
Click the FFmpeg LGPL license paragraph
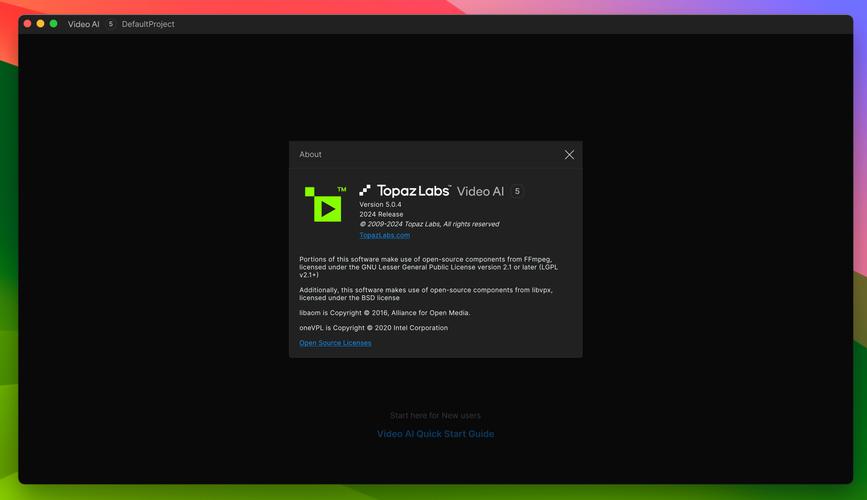[429, 267]
